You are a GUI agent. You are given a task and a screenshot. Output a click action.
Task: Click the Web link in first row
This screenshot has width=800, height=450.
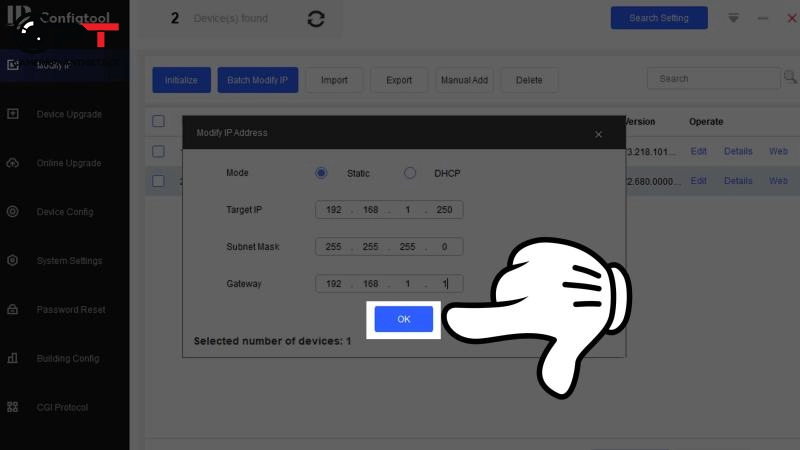778,151
